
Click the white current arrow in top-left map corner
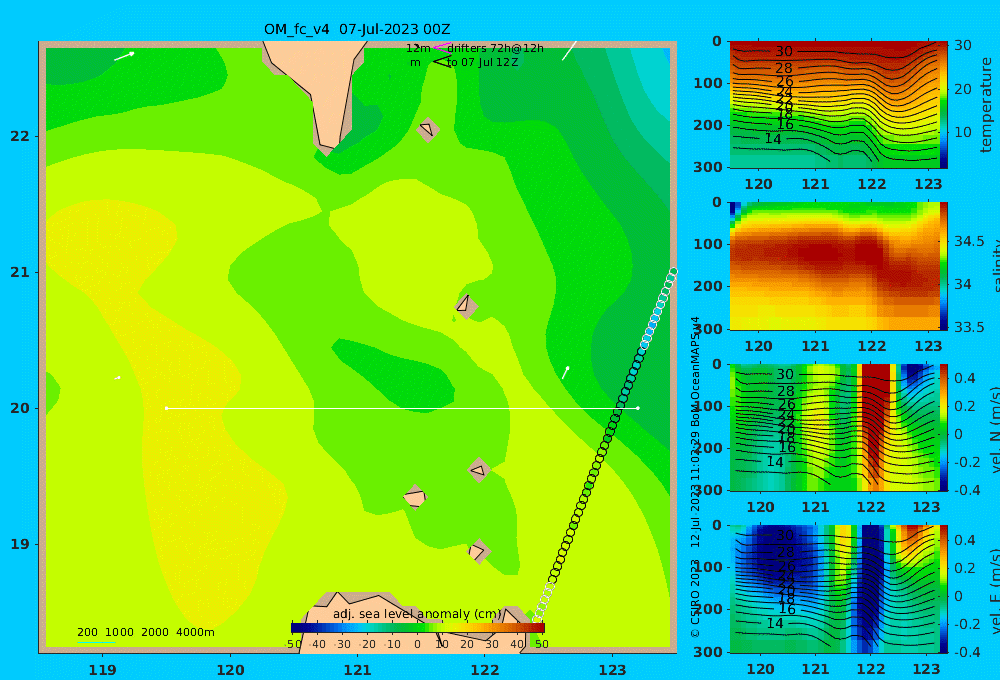click(x=124, y=56)
